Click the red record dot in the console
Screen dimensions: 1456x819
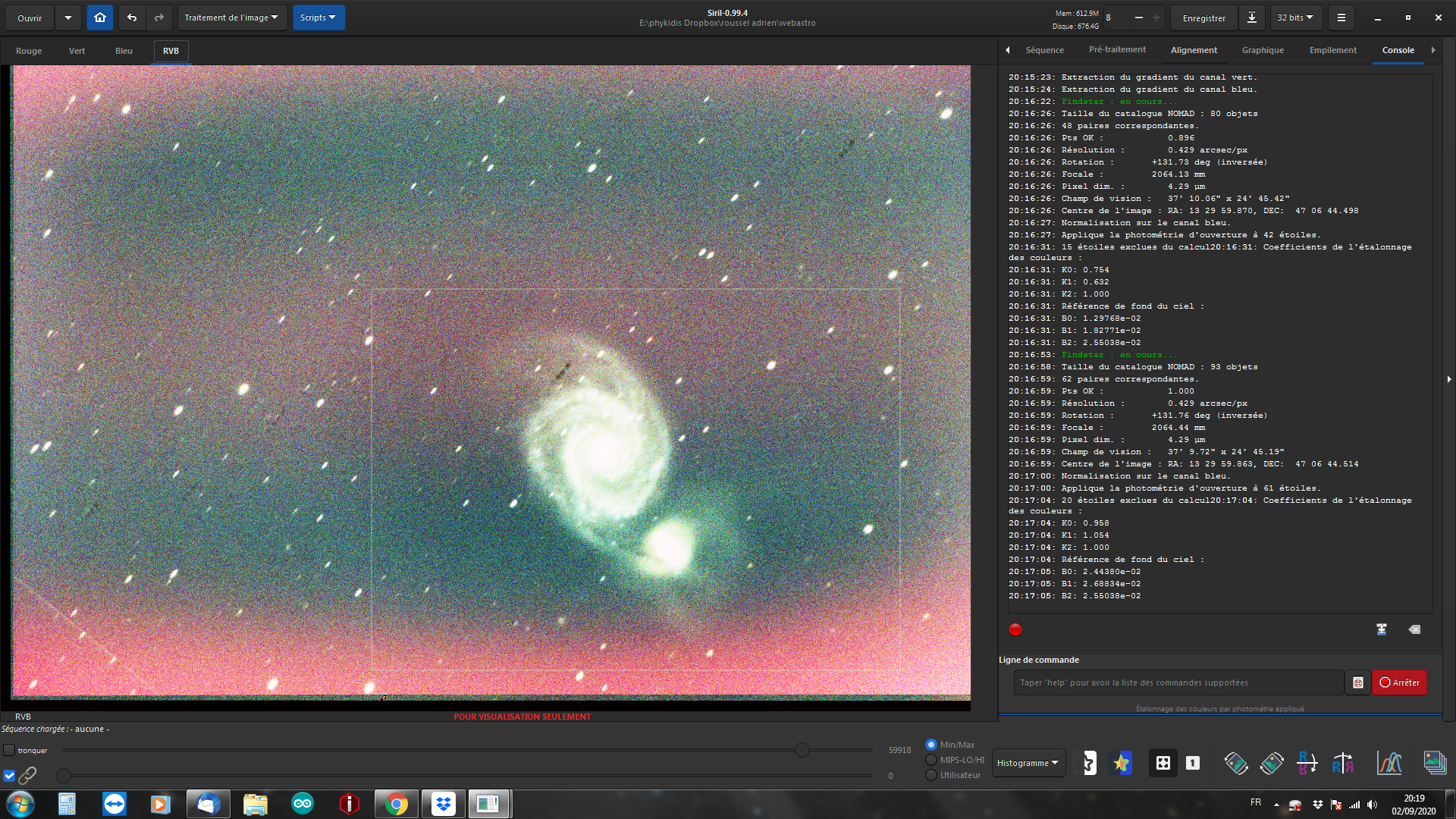click(1015, 629)
